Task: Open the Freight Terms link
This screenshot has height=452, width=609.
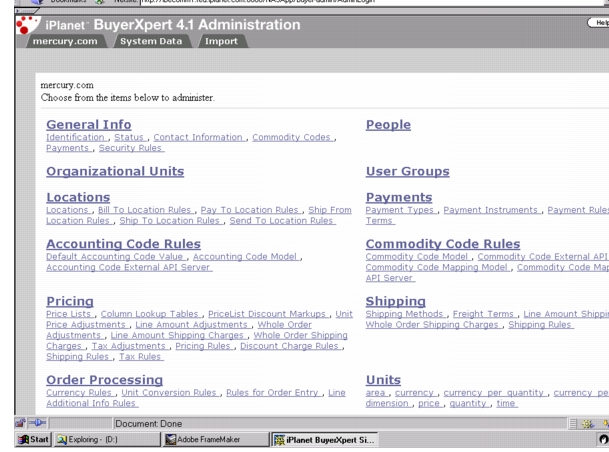Action: click(483, 314)
